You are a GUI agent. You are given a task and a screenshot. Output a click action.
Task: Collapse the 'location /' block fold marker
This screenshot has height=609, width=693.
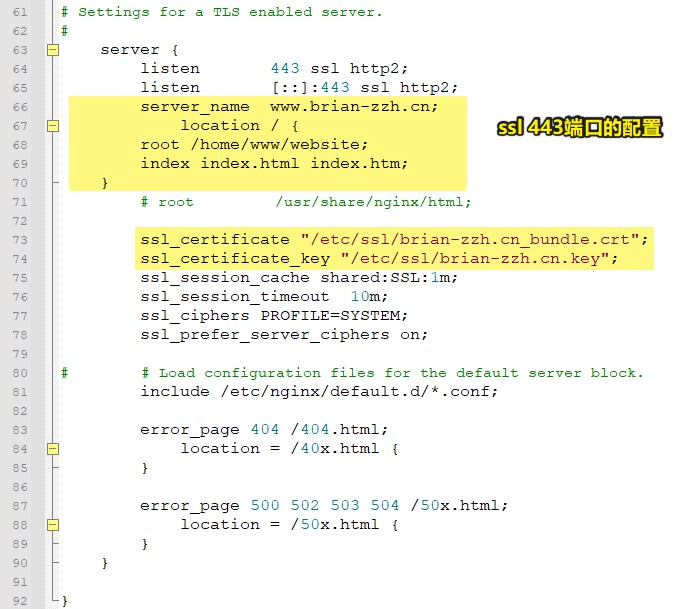(x=53, y=126)
